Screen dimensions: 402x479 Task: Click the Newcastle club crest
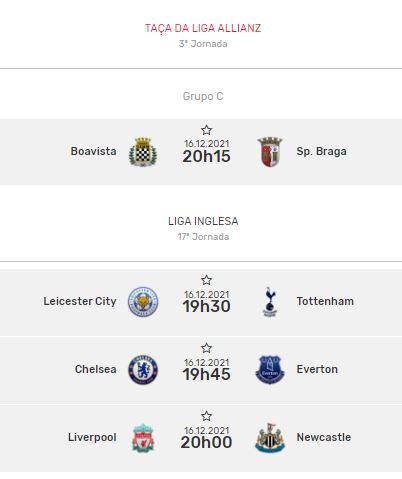coord(270,438)
